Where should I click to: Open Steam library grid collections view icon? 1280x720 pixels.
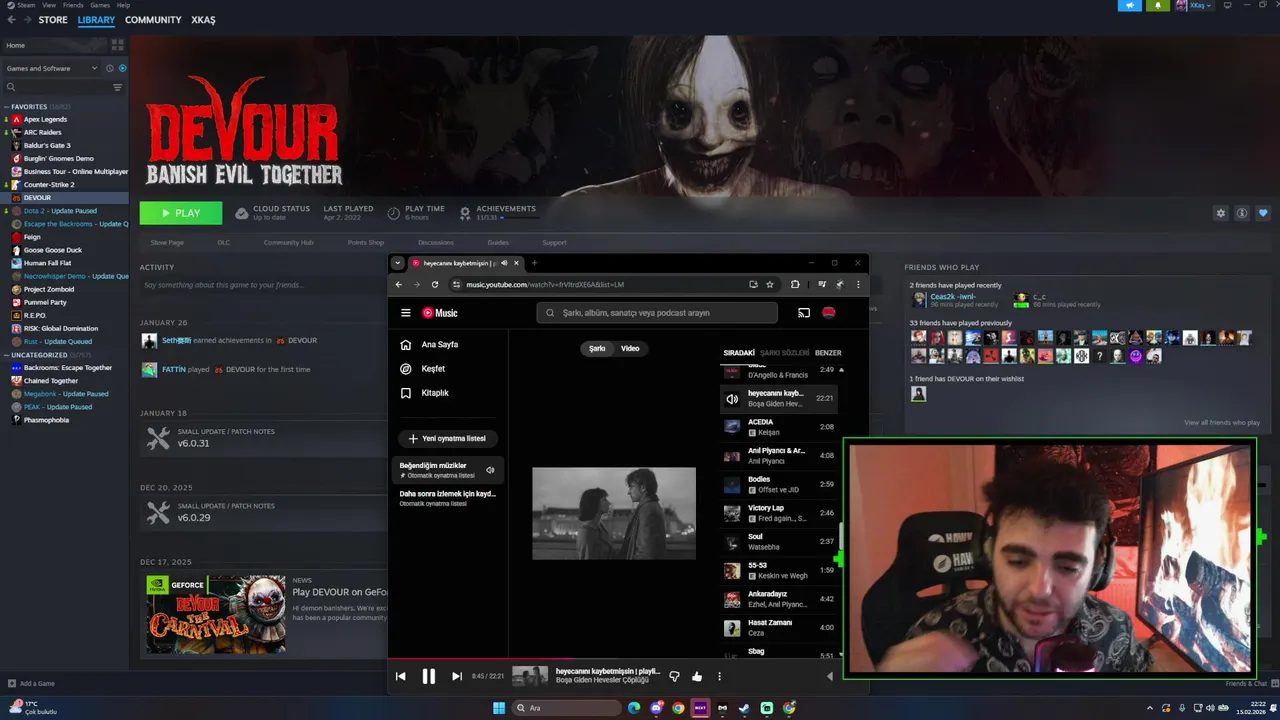[117, 45]
